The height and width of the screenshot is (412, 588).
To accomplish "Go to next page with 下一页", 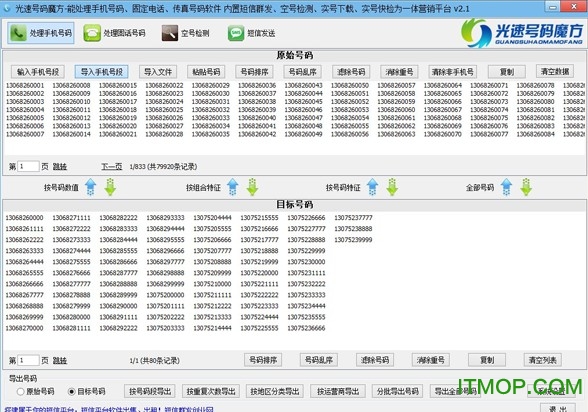I will (x=111, y=166).
